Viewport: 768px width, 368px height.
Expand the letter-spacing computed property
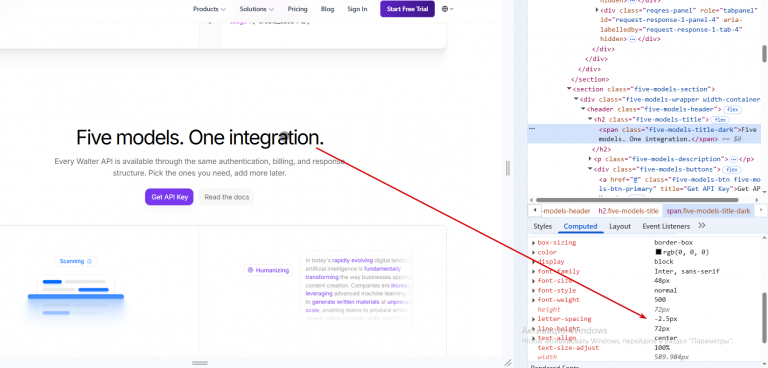534,319
